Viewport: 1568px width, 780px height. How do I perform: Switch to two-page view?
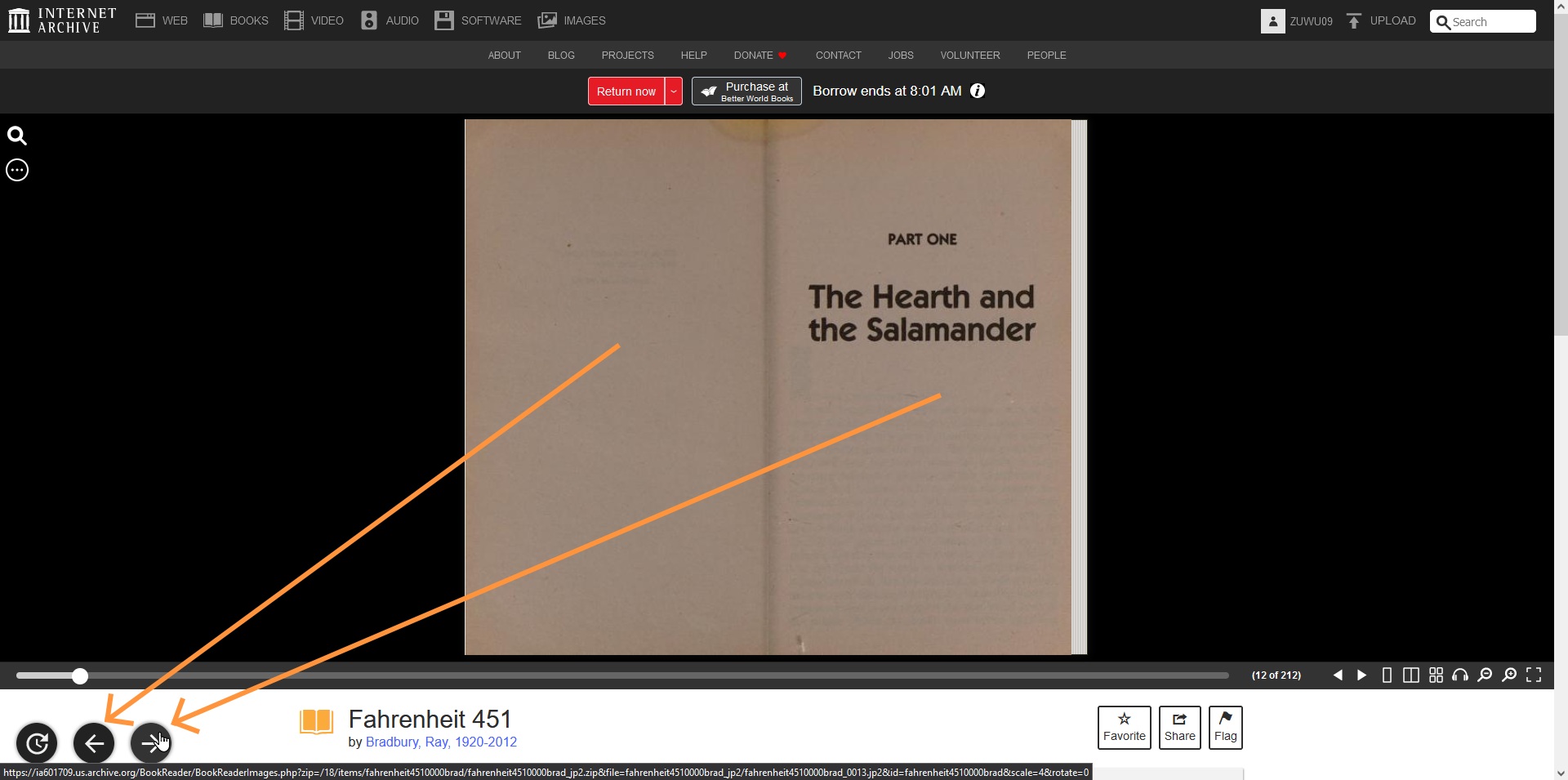[1410, 675]
